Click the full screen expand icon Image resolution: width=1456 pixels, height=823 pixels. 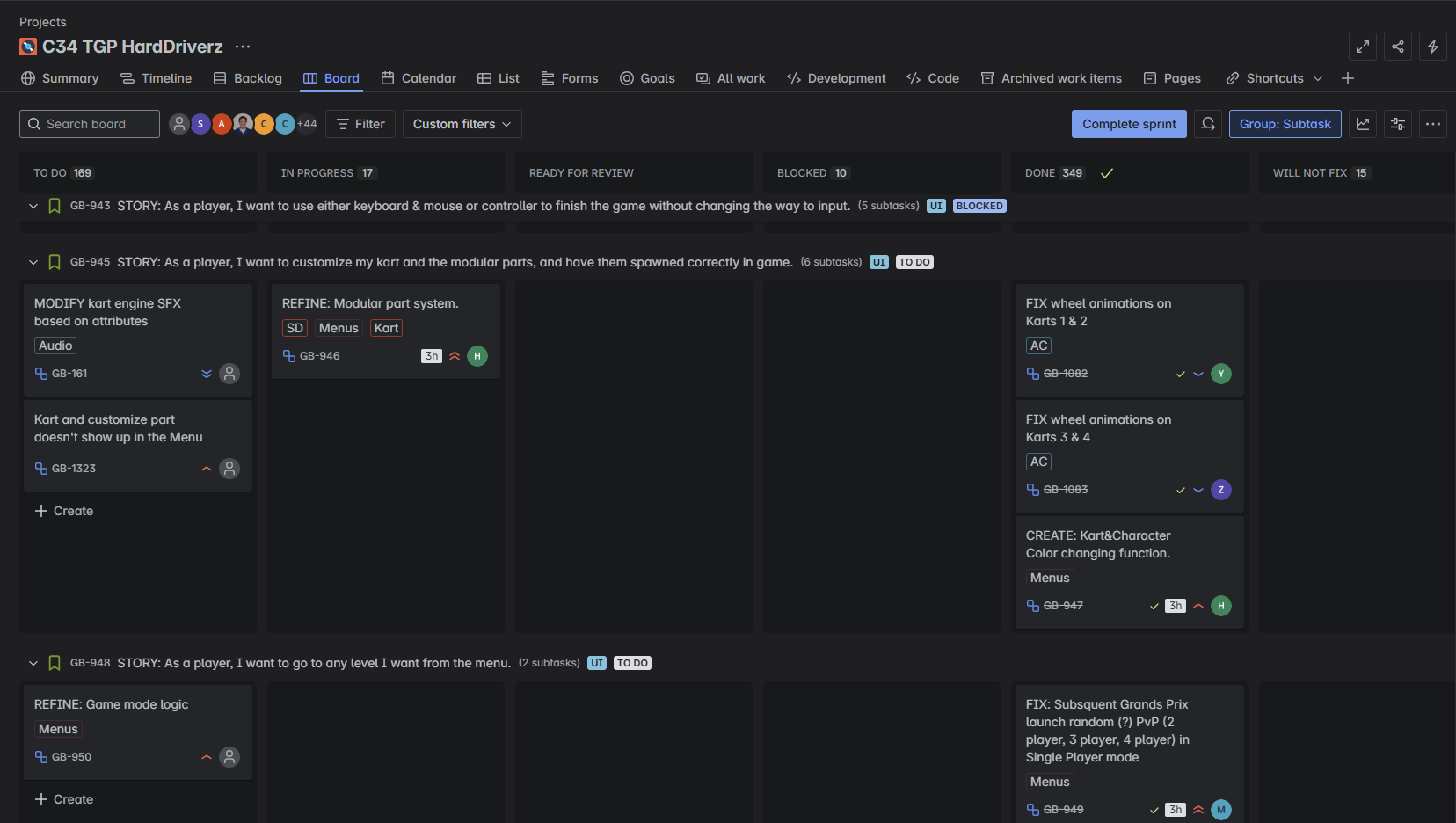(x=1363, y=47)
